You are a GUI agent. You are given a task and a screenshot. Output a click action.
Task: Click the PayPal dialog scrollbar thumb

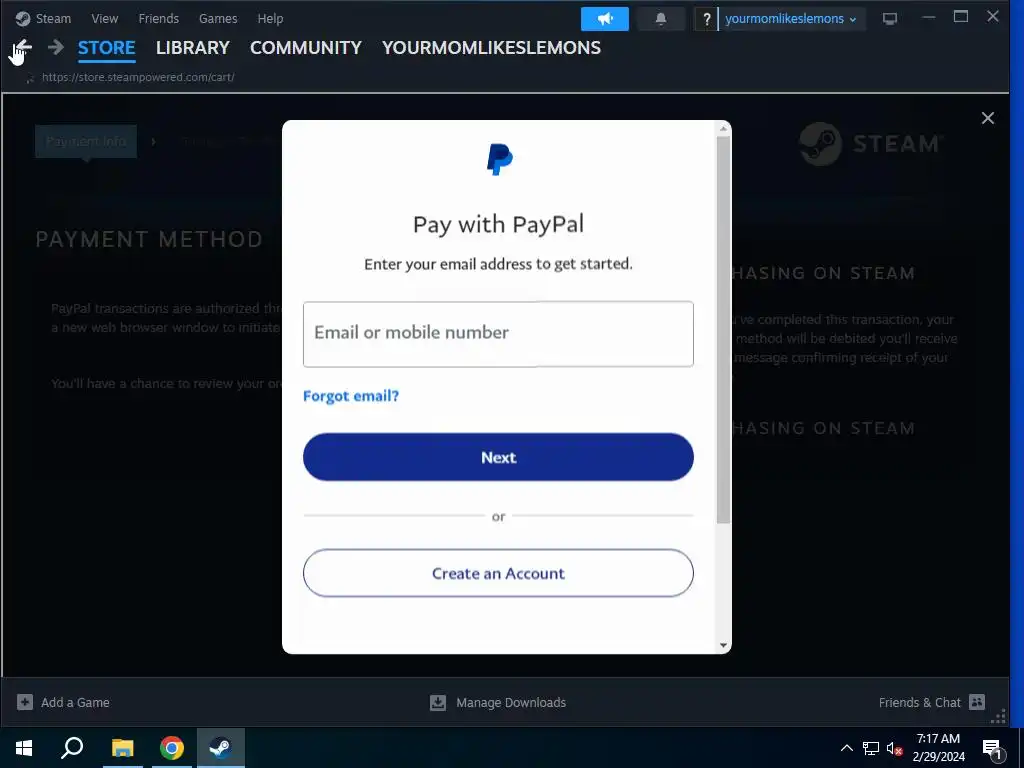(723, 330)
